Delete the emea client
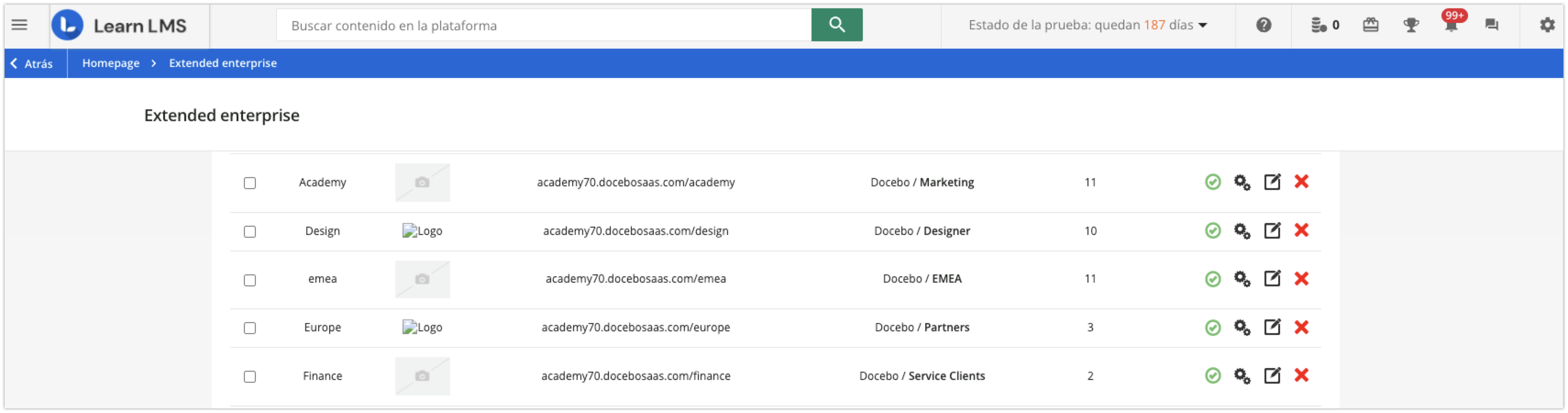This screenshot has height=413, width=1568. click(x=1301, y=279)
